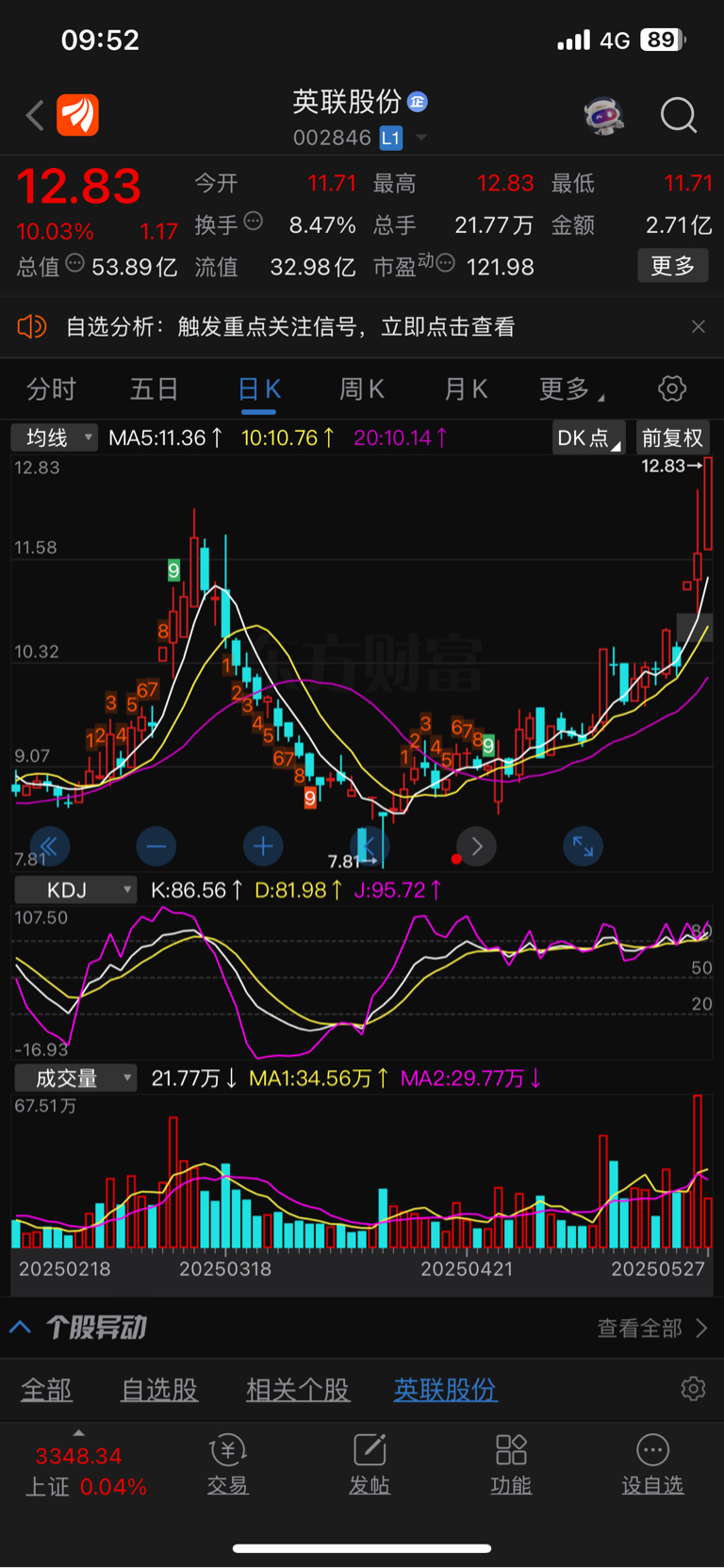This screenshot has height=1568, width=724.
Task: Select the 英联股份 filter tab
Action: click(x=445, y=1390)
